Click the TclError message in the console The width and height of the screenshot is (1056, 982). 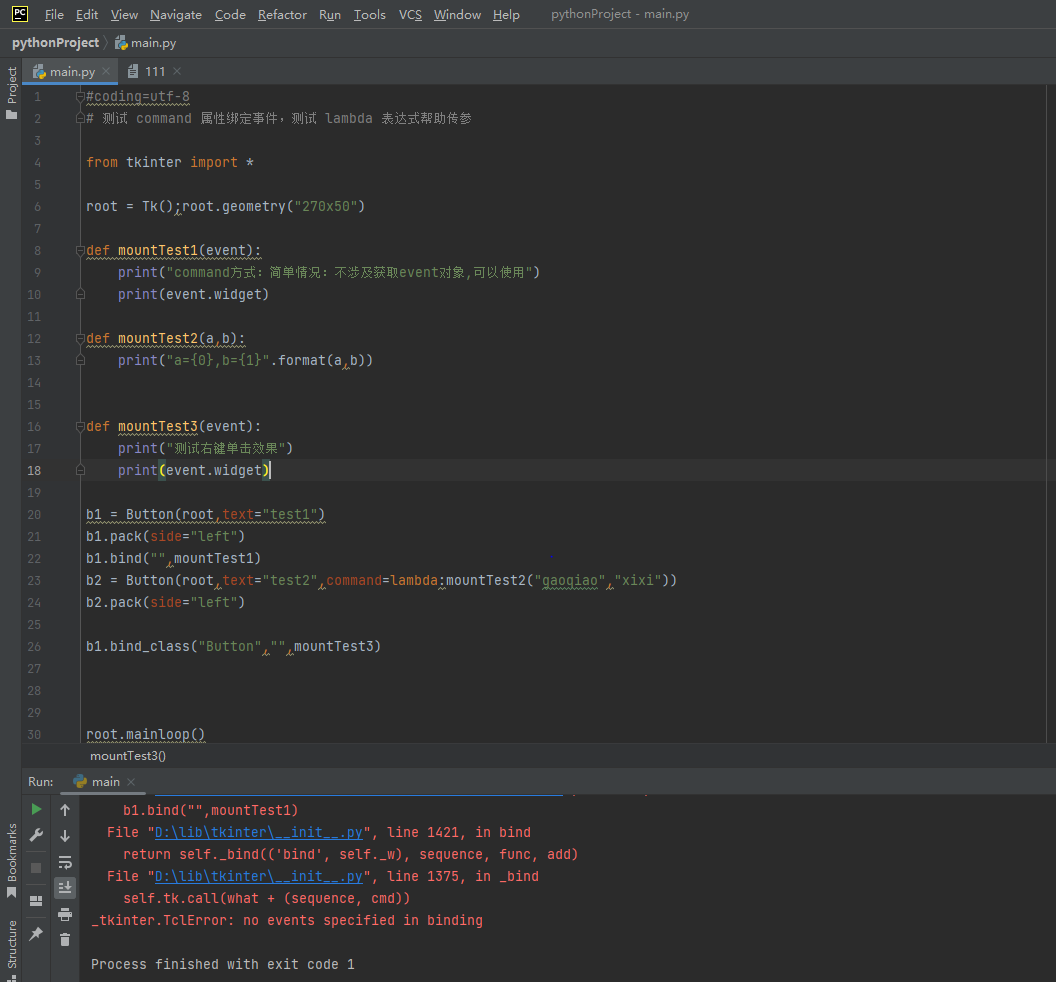coord(287,921)
